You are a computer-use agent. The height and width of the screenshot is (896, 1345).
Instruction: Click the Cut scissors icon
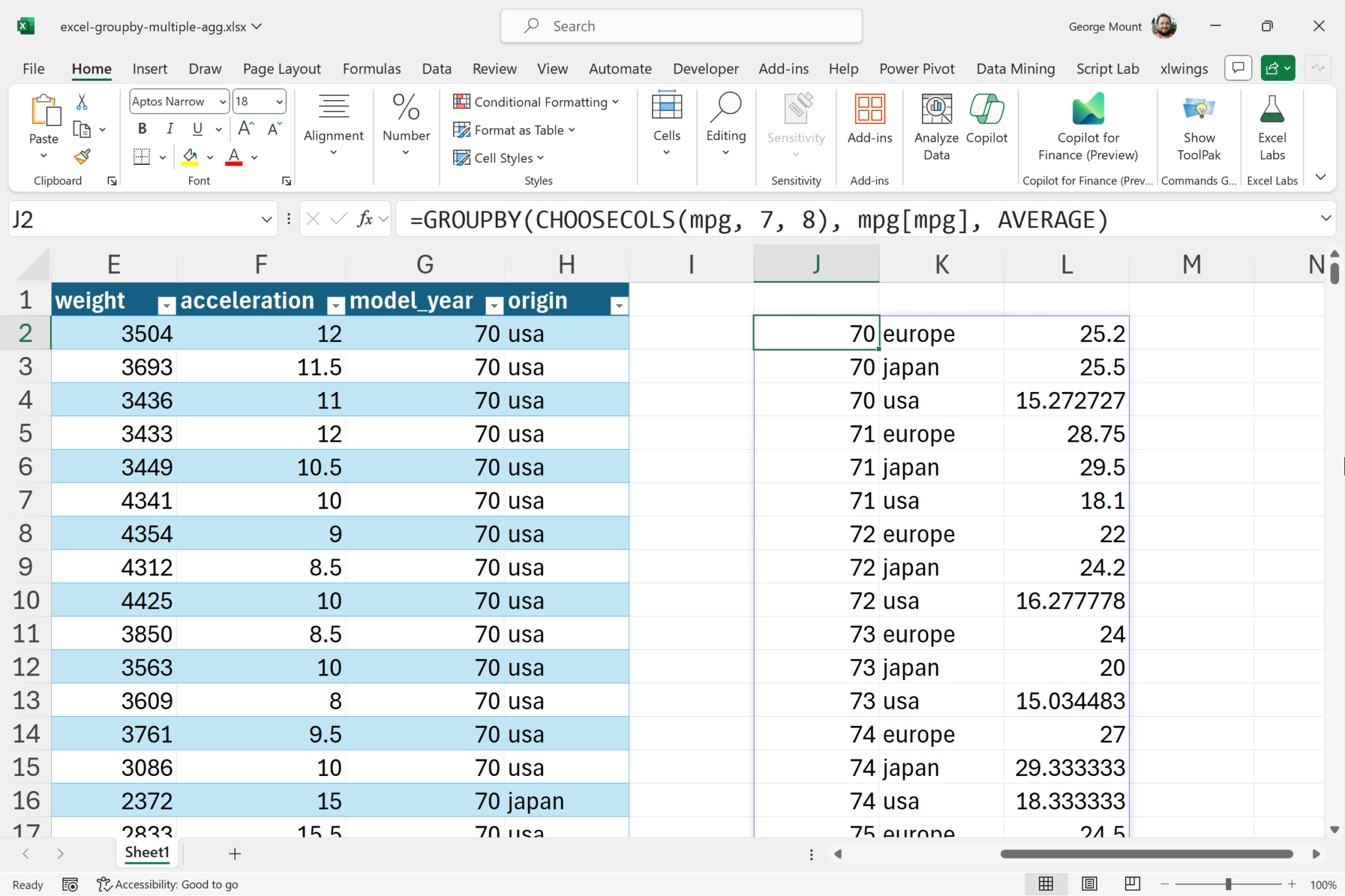[x=81, y=102]
